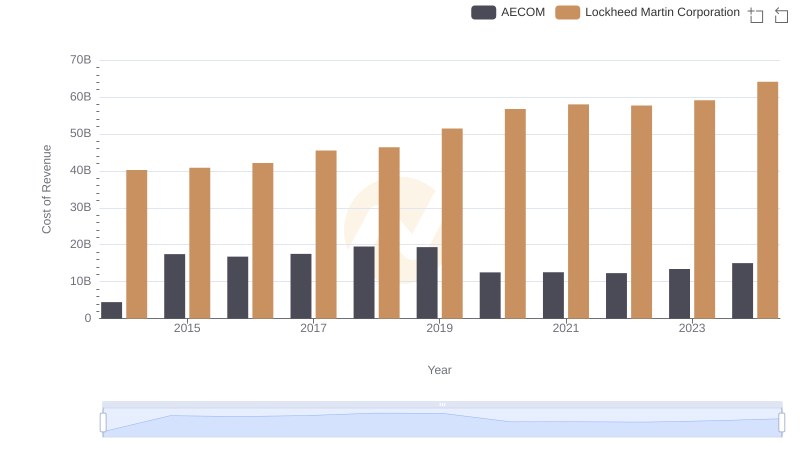Click the range slider top drag bar

click(442, 404)
